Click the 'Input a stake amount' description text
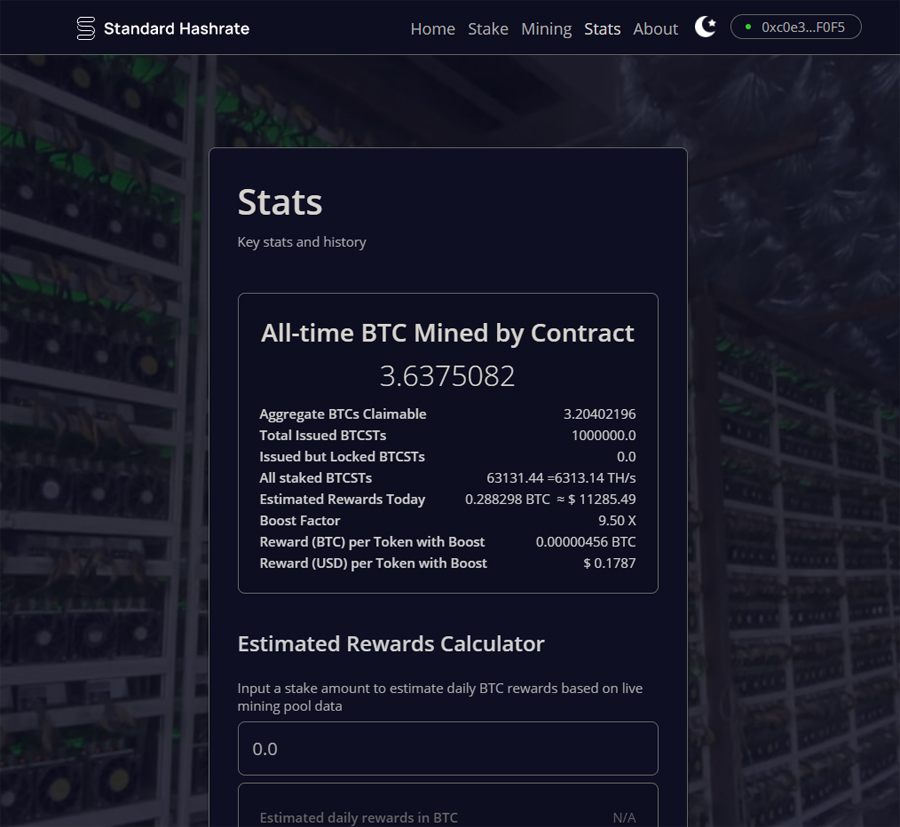 [x=440, y=697]
